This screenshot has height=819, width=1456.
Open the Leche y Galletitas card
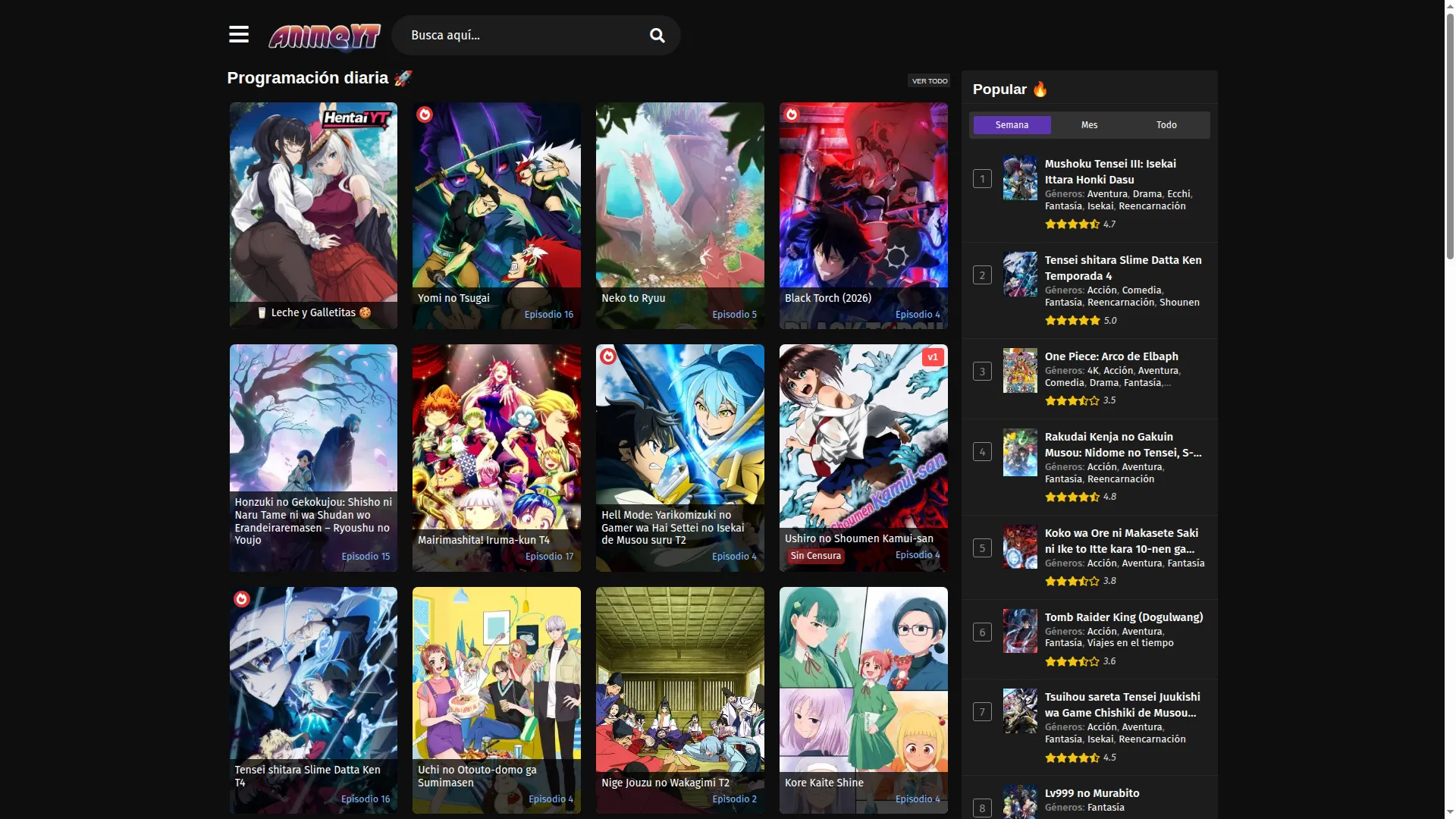313,215
